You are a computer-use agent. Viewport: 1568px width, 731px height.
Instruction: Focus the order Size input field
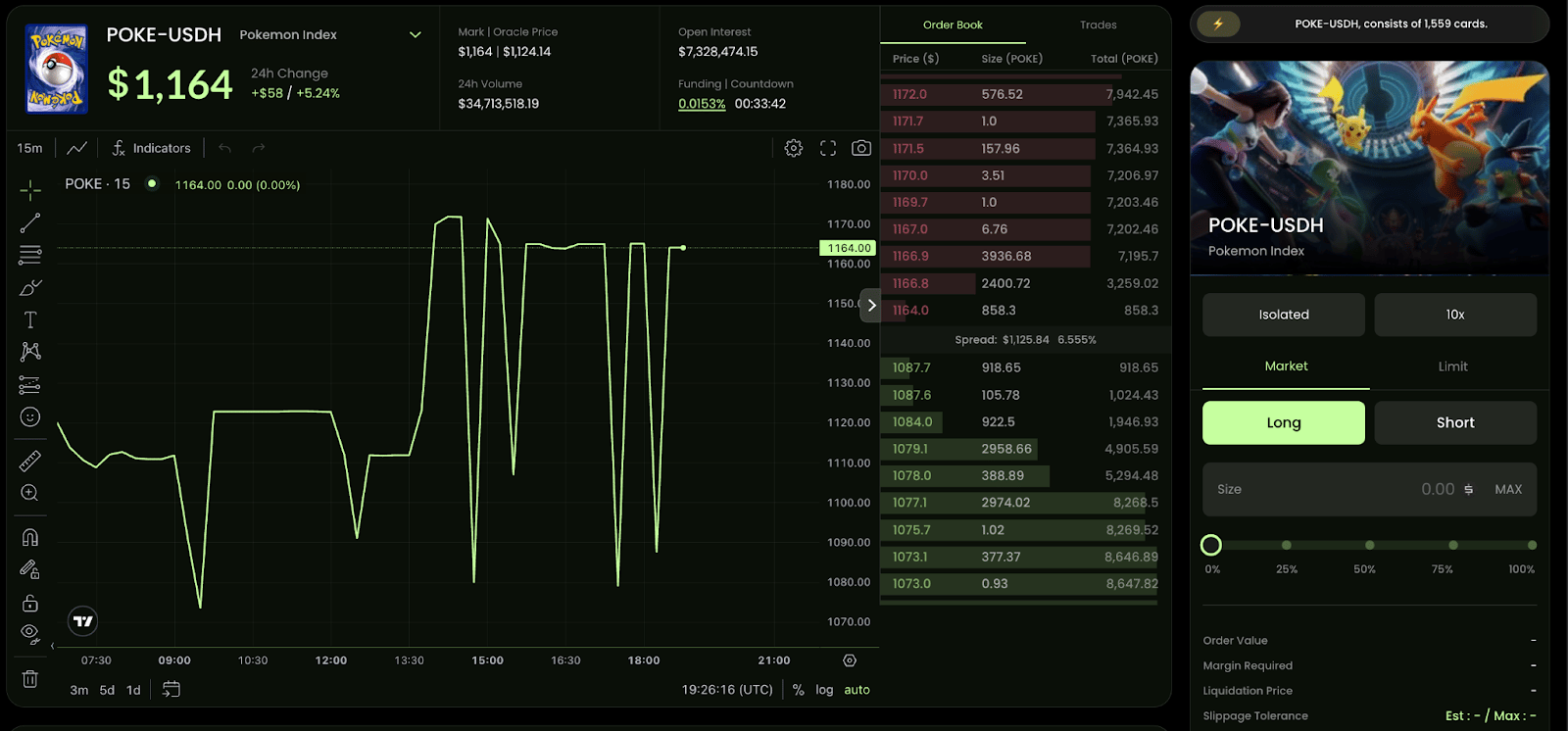1370,489
